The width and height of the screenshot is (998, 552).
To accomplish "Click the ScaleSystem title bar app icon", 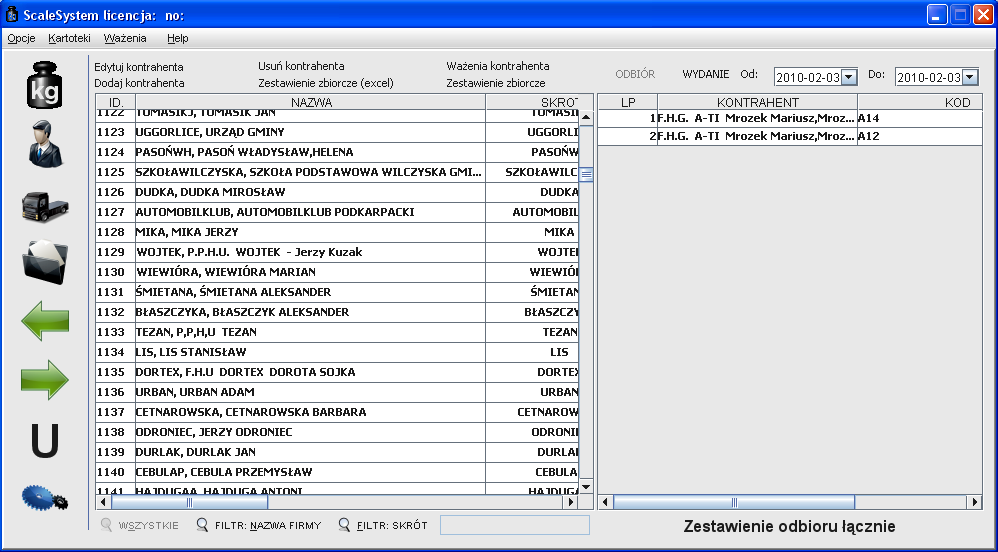I will tap(11, 15).
